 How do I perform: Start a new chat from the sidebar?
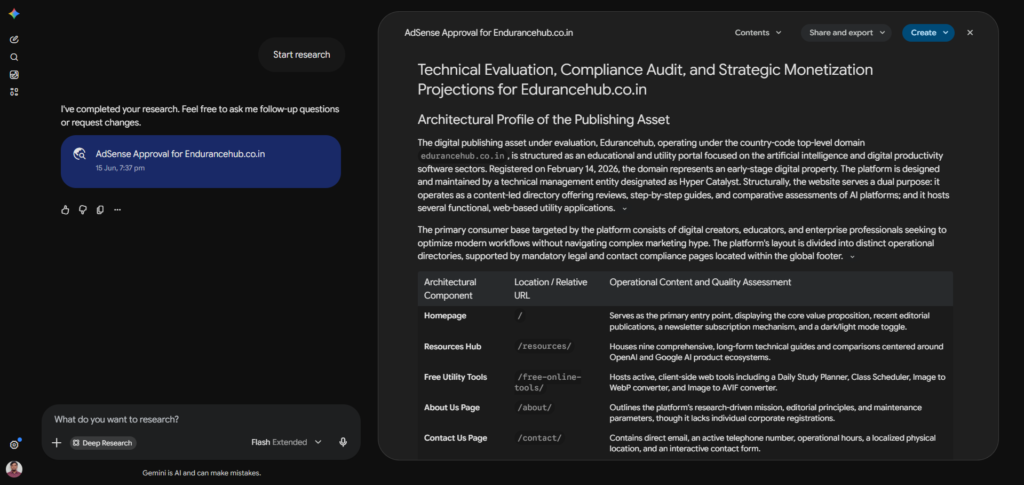[14, 40]
